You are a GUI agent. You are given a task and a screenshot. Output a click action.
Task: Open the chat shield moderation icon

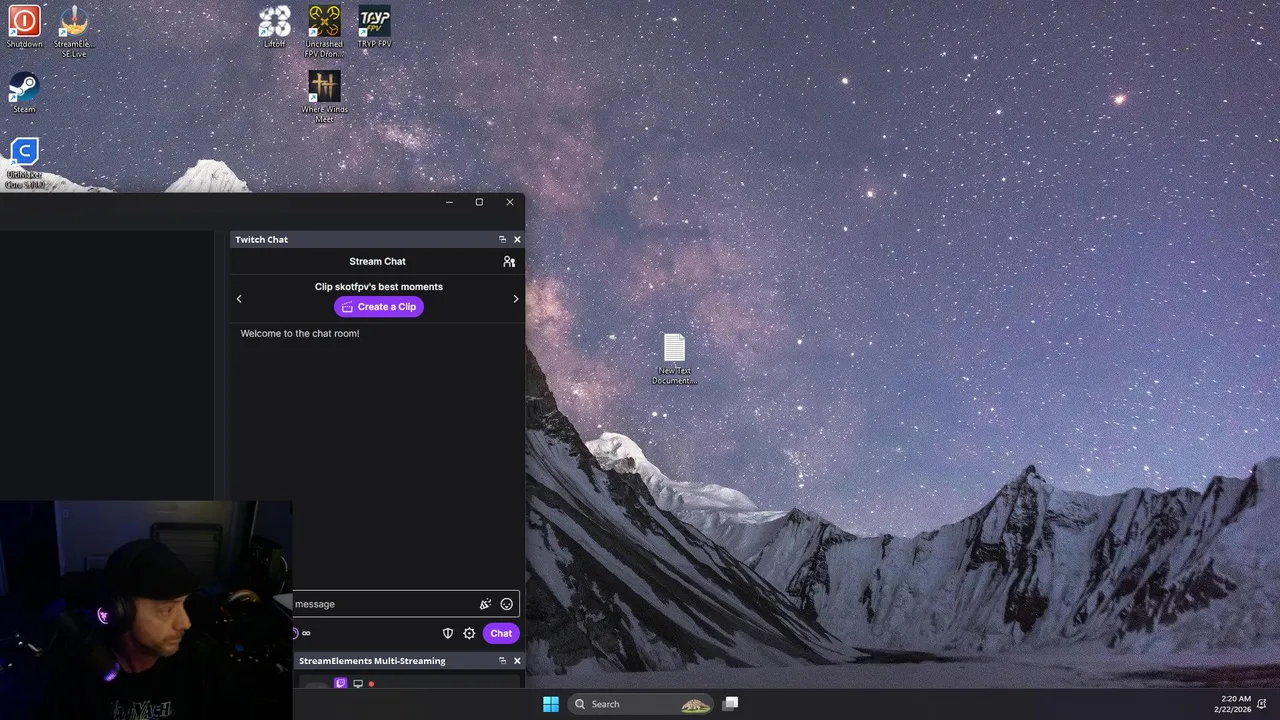pyautogui.click(x=448, y=633)
